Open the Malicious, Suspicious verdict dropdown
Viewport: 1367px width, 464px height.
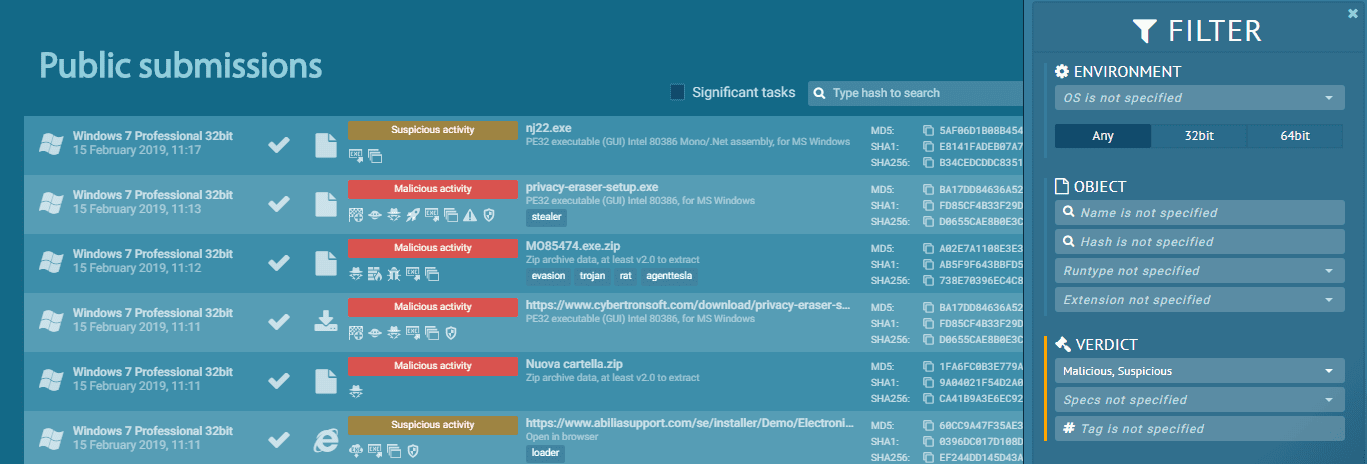coord(1199,371)
